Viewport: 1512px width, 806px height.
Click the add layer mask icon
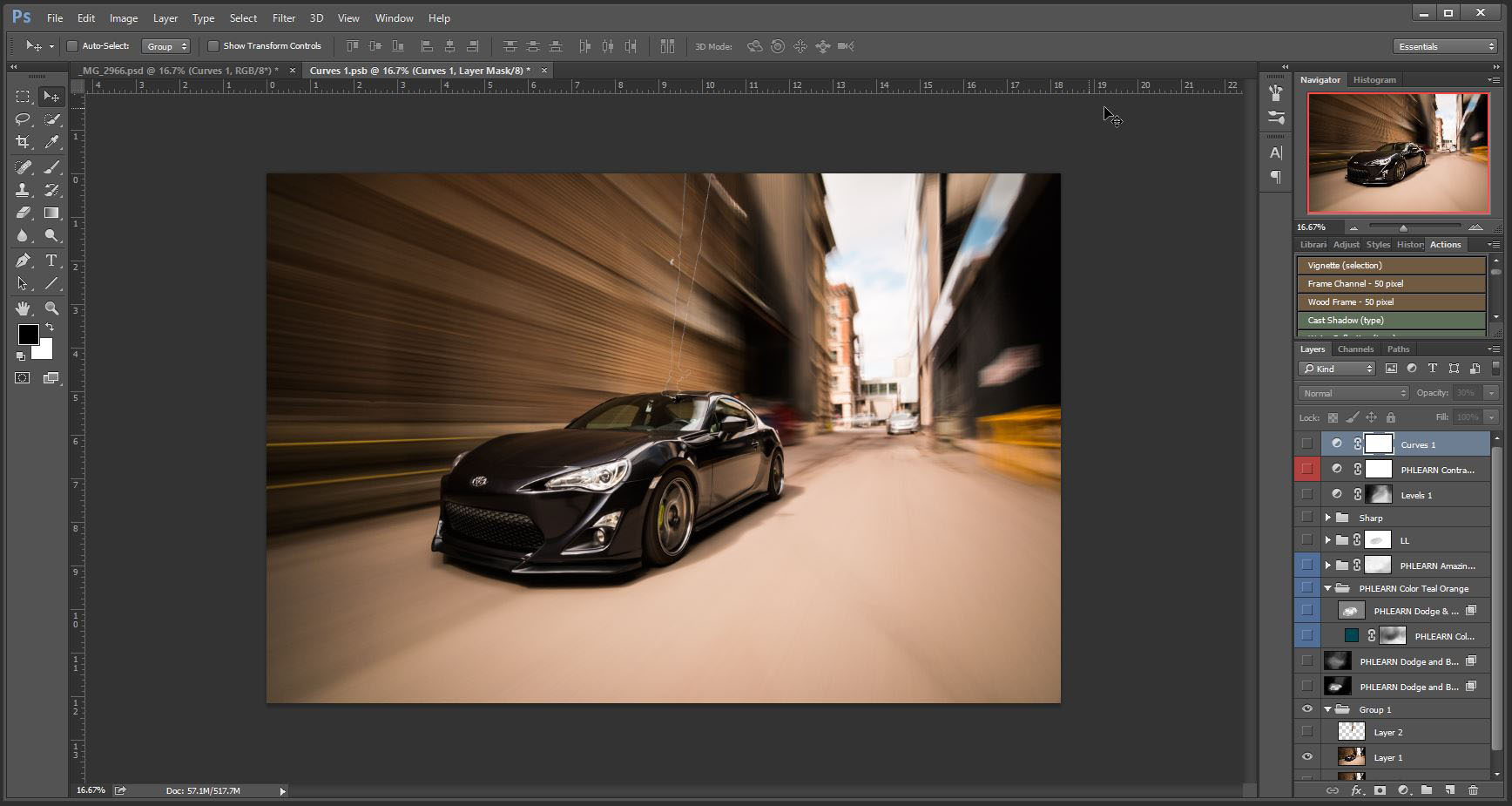click(1380, 790)
